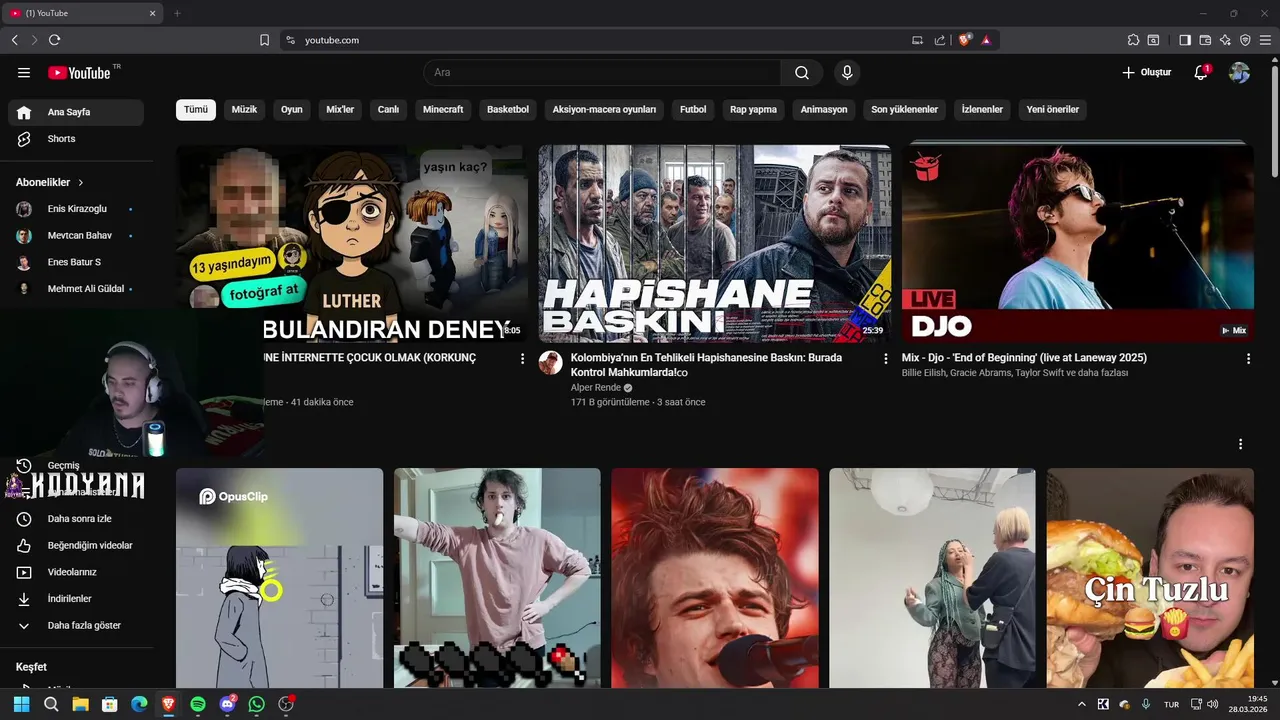
Task: Open the account avatar menu
Action: coord(1239,73)
